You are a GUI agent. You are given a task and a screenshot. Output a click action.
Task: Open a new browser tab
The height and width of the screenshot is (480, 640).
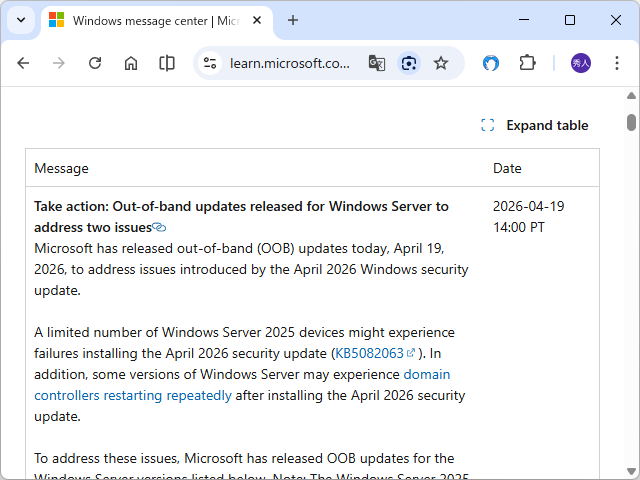point(293,20)
